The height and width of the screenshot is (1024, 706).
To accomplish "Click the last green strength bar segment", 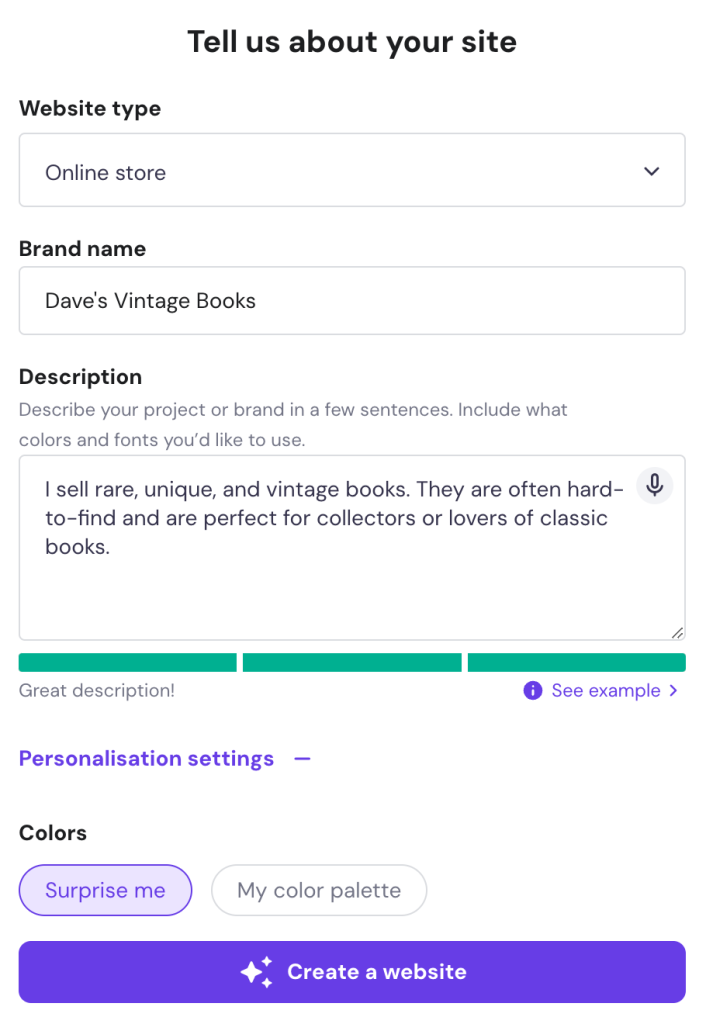I will (x=576, y=662).
